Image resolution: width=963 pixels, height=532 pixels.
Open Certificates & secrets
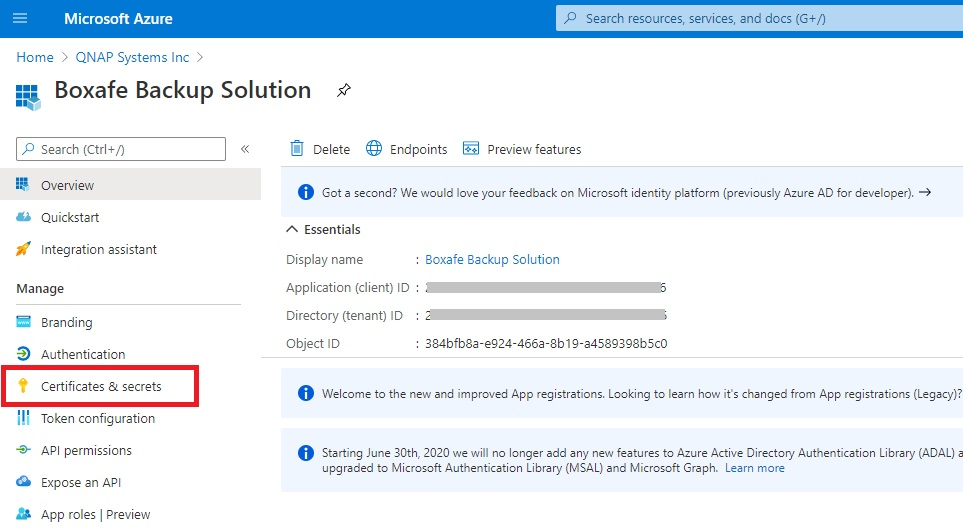(x=101, y=386)
